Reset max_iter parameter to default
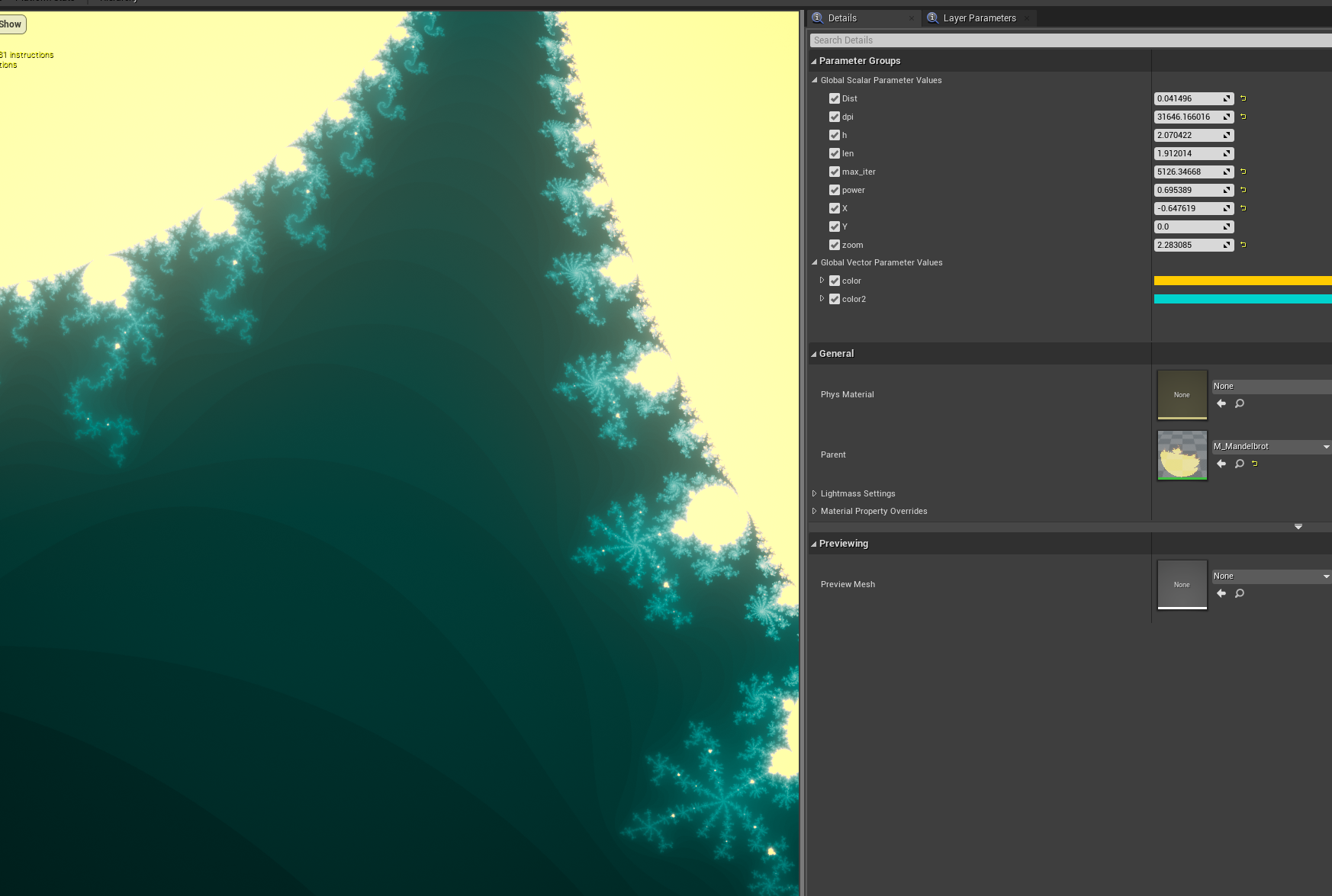Viewport: 1332px width, 896px height. click(x=1244, y=172)
